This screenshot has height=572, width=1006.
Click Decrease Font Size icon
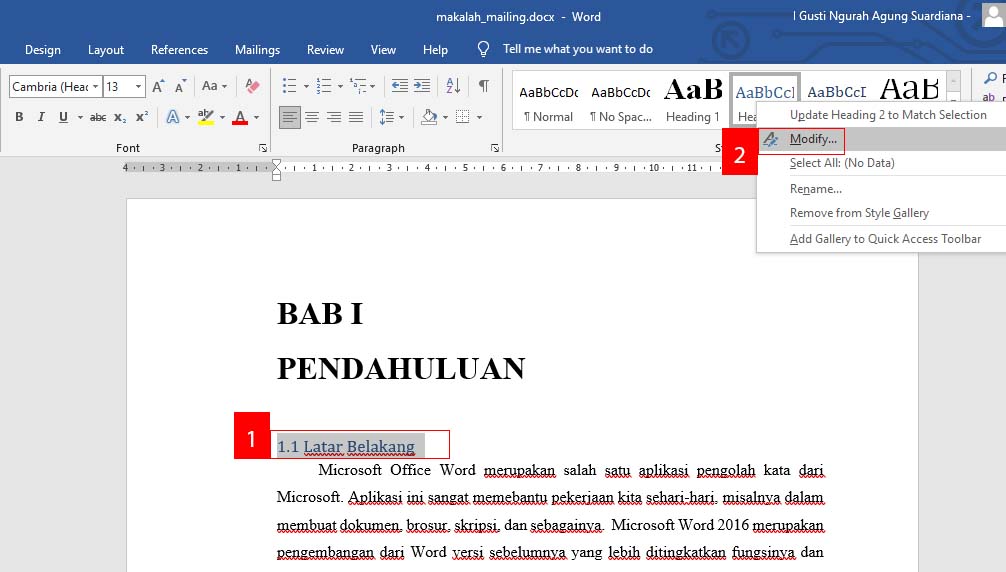(x=181, y=85)
